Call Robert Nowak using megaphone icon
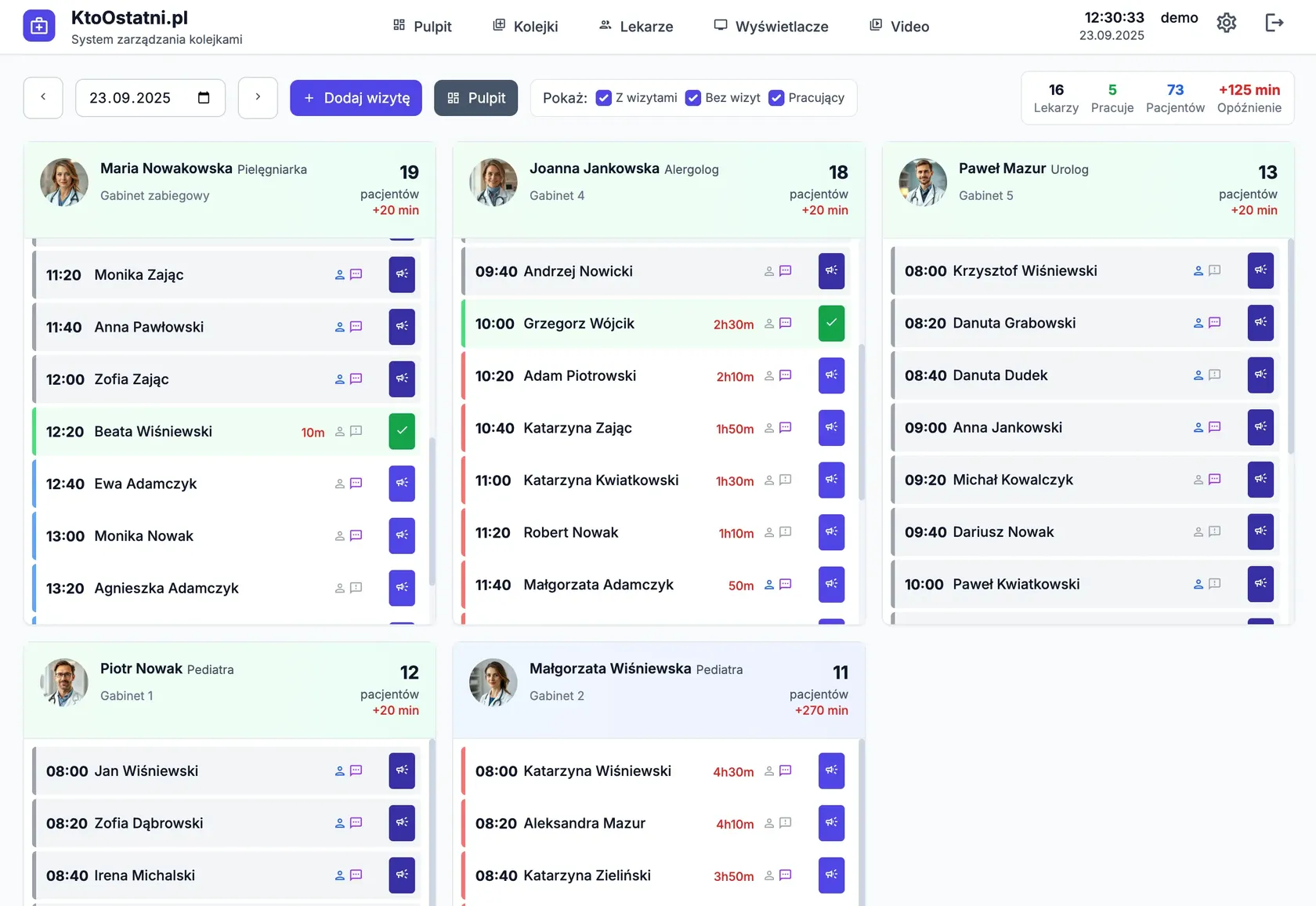 point(831,532)
